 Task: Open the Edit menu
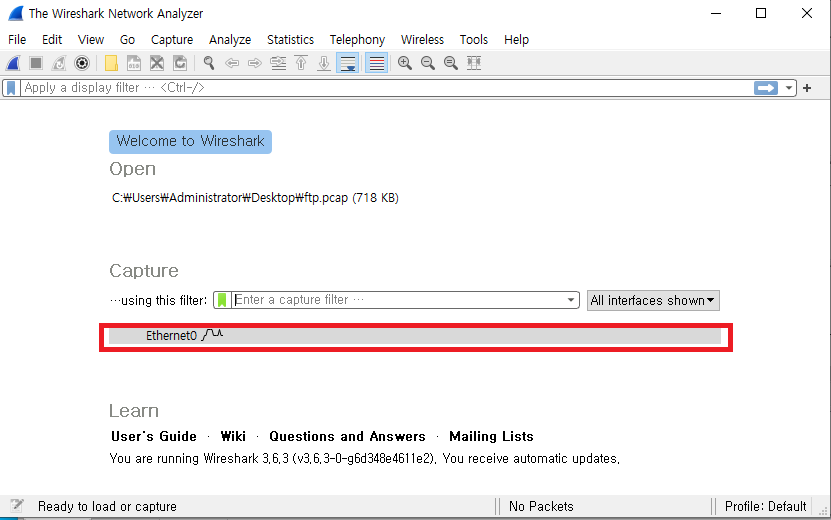click(52, 40)
